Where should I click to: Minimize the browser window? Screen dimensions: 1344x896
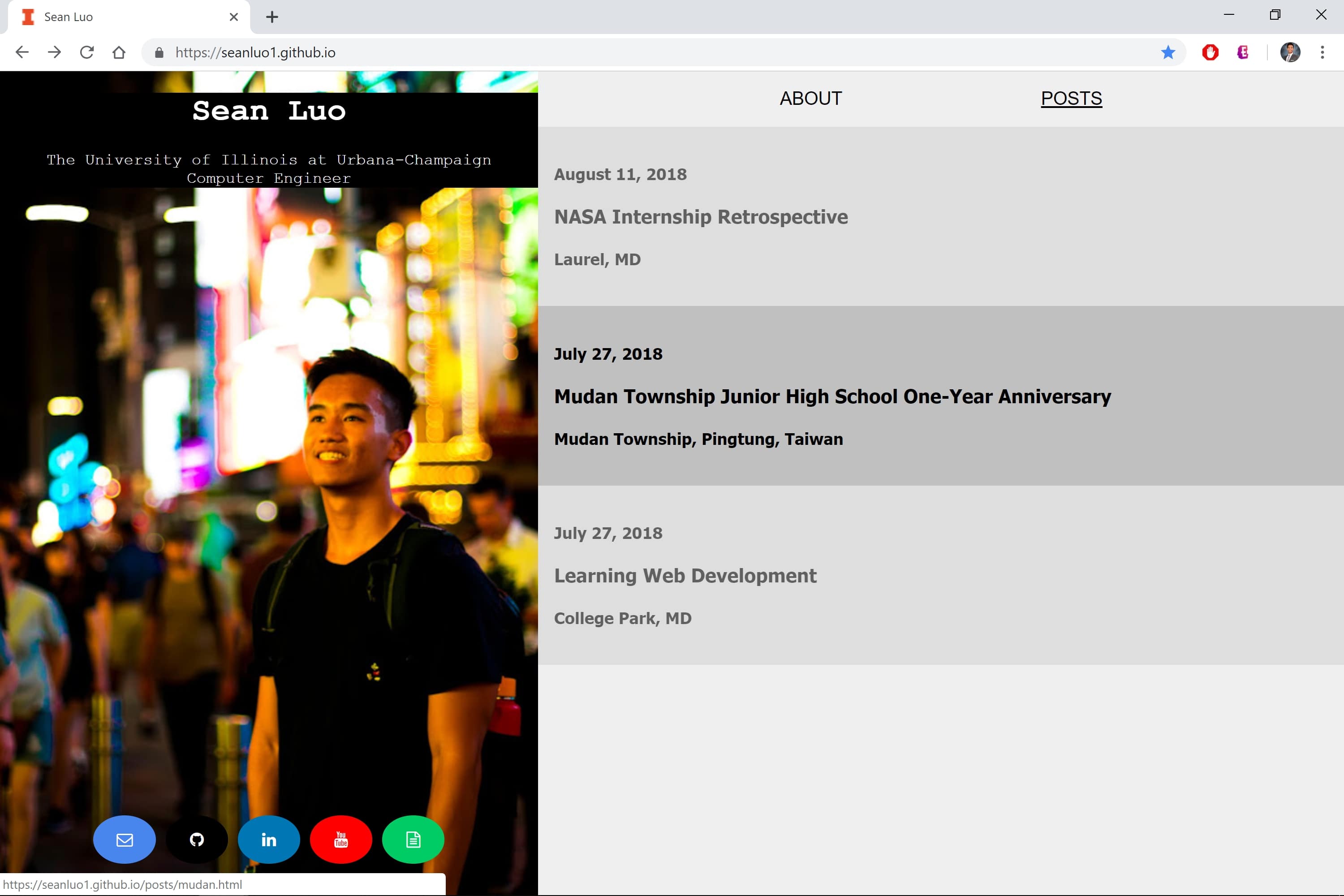point(1229,15)
